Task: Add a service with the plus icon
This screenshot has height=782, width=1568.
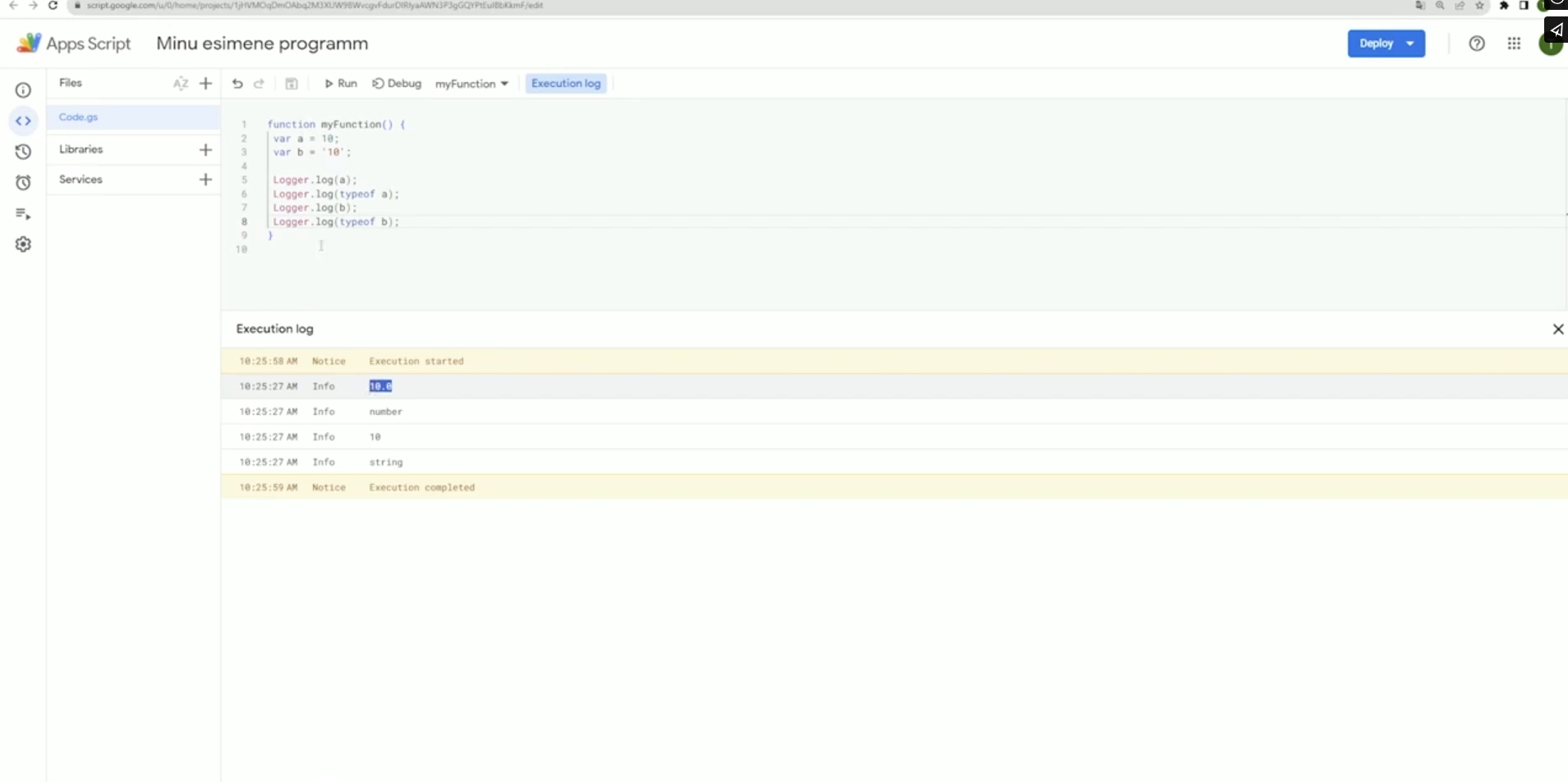Action: point(205,179)
